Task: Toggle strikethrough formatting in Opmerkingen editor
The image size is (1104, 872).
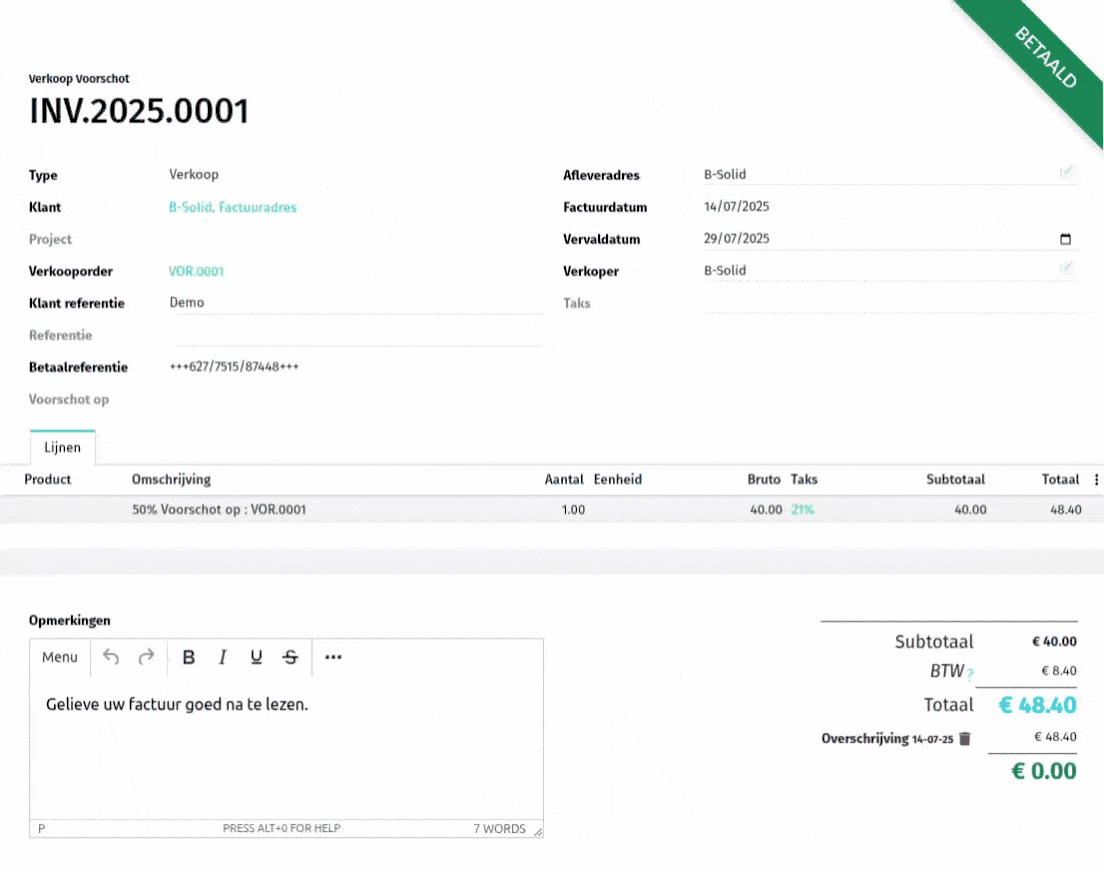Action: click(290, 657)
